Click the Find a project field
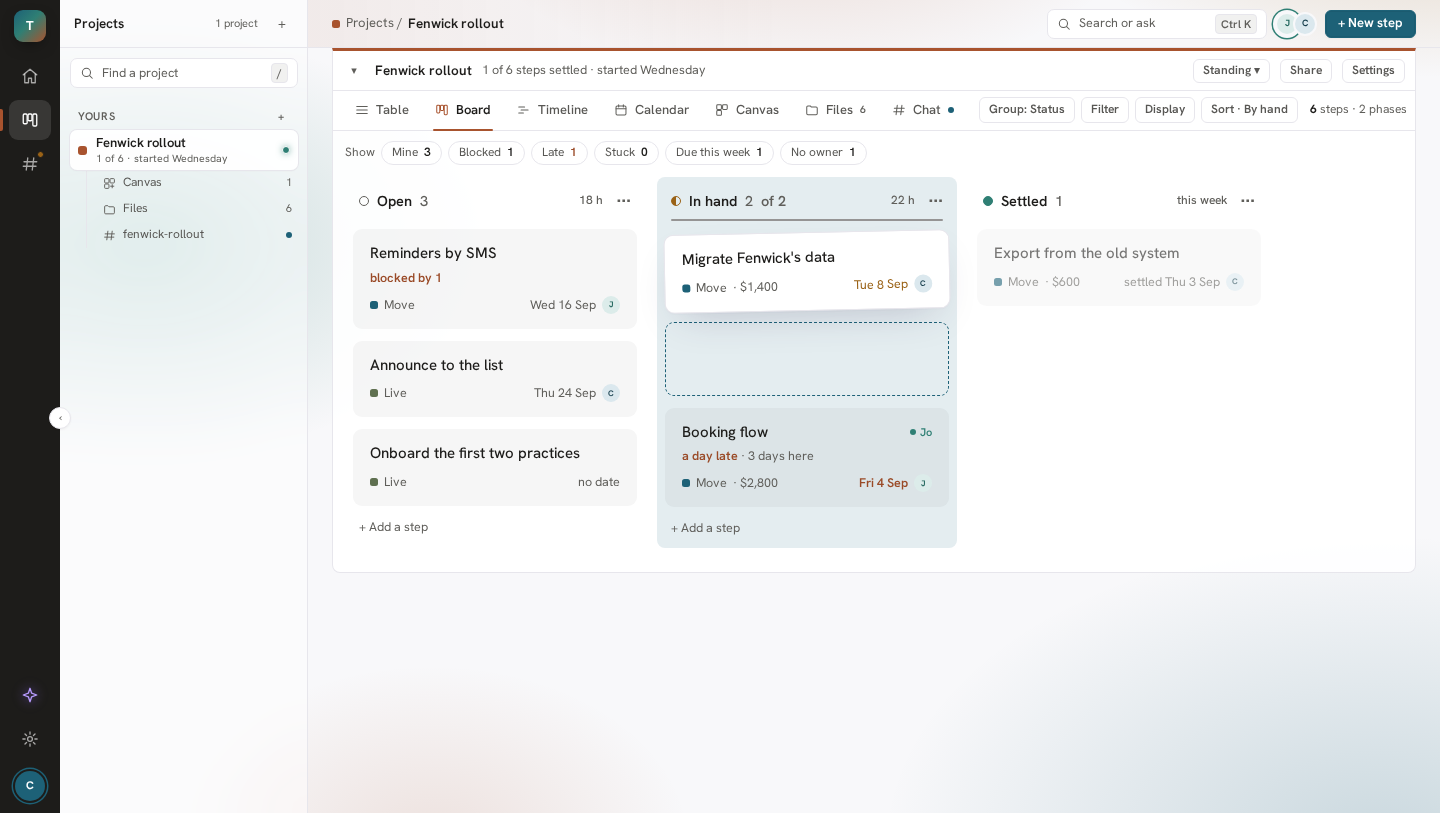 click(184, 73)
